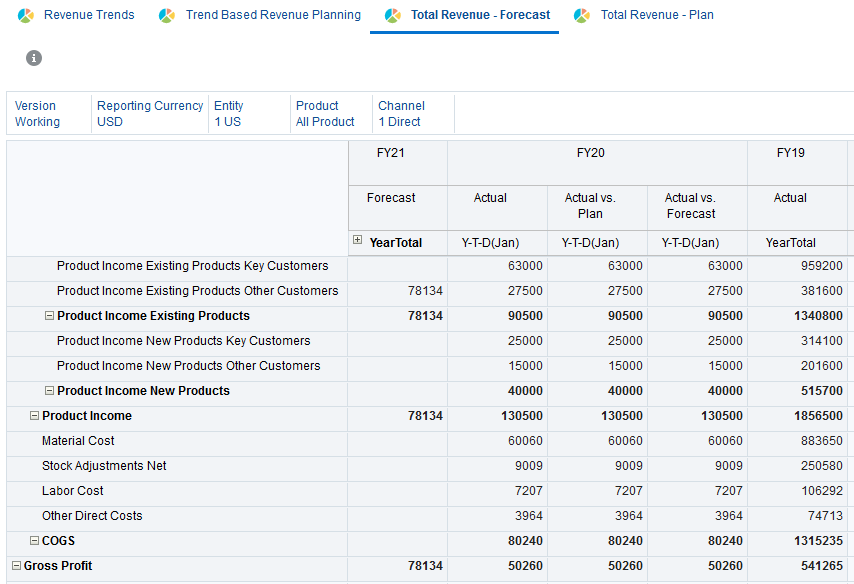Screen dimensions: 854x584
Task: Open the Version Working member selector
Action: tap(37, 113)
